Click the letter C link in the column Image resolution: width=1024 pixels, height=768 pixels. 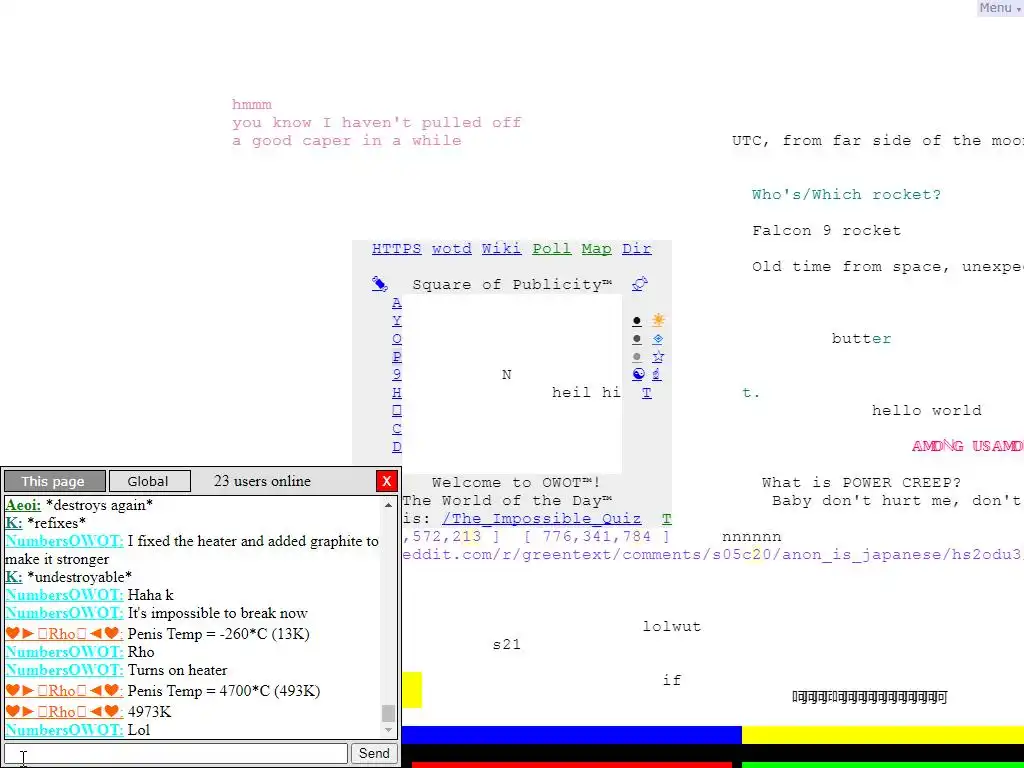(x=396, y=429)
